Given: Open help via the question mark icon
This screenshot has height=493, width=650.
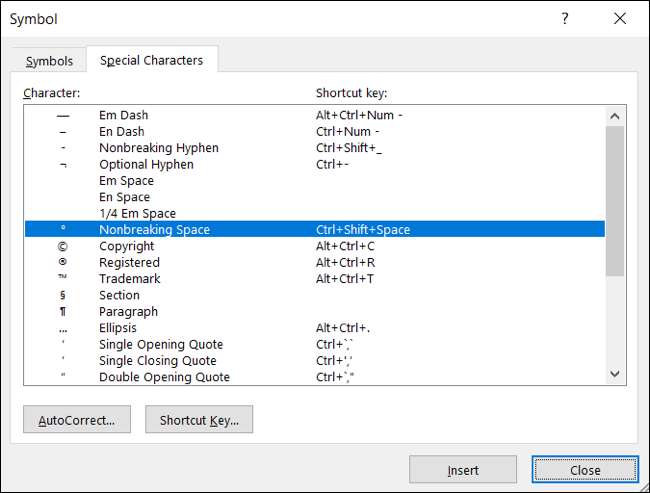Looking at the screenshot, I should click(x=565, y=19).
